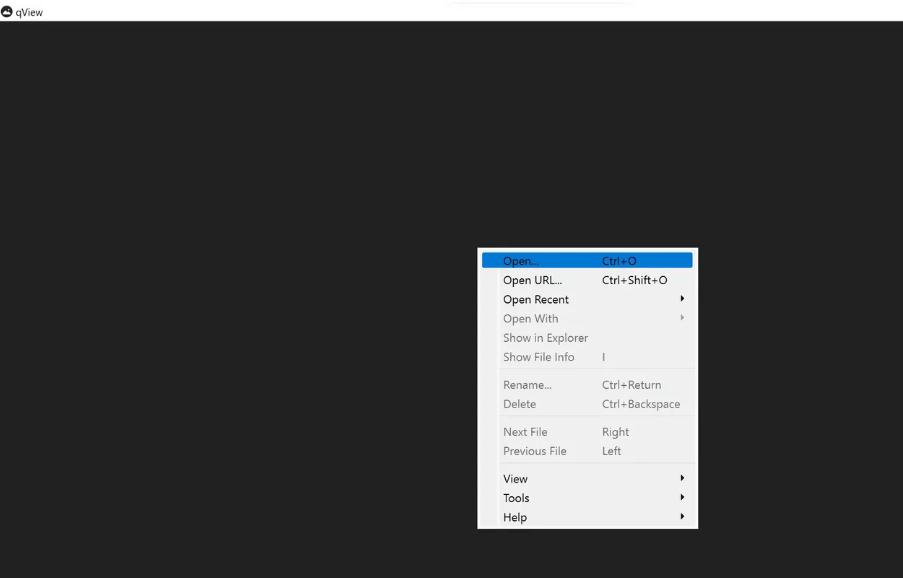
Task: Open the Tools submenu
Action: point(587,498)
